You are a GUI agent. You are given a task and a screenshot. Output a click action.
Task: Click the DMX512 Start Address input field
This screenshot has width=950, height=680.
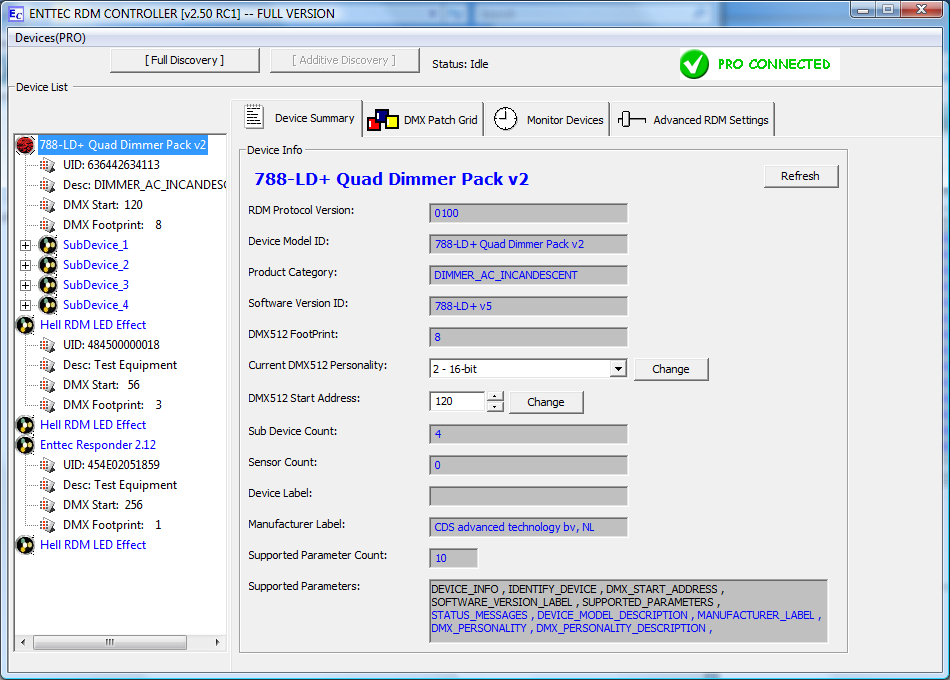[457, 401]
